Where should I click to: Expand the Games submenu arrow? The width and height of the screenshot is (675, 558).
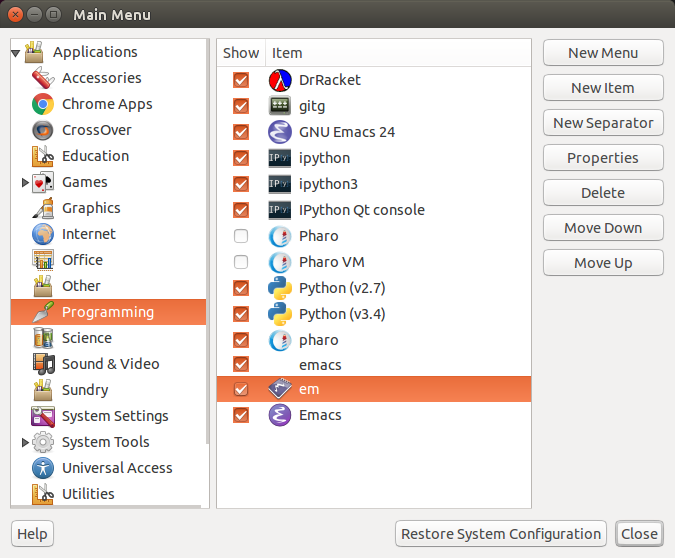(x=25, y=183)
